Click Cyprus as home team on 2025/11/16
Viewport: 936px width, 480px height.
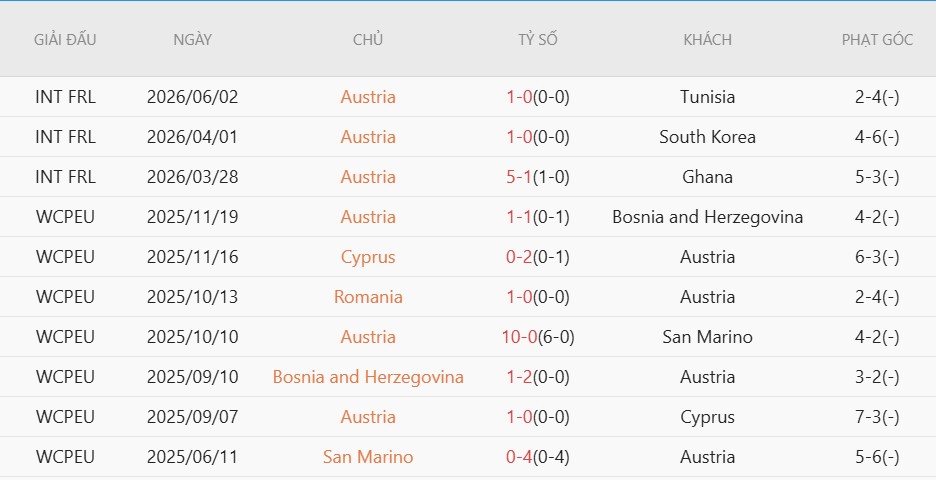[x=368, y=257]
